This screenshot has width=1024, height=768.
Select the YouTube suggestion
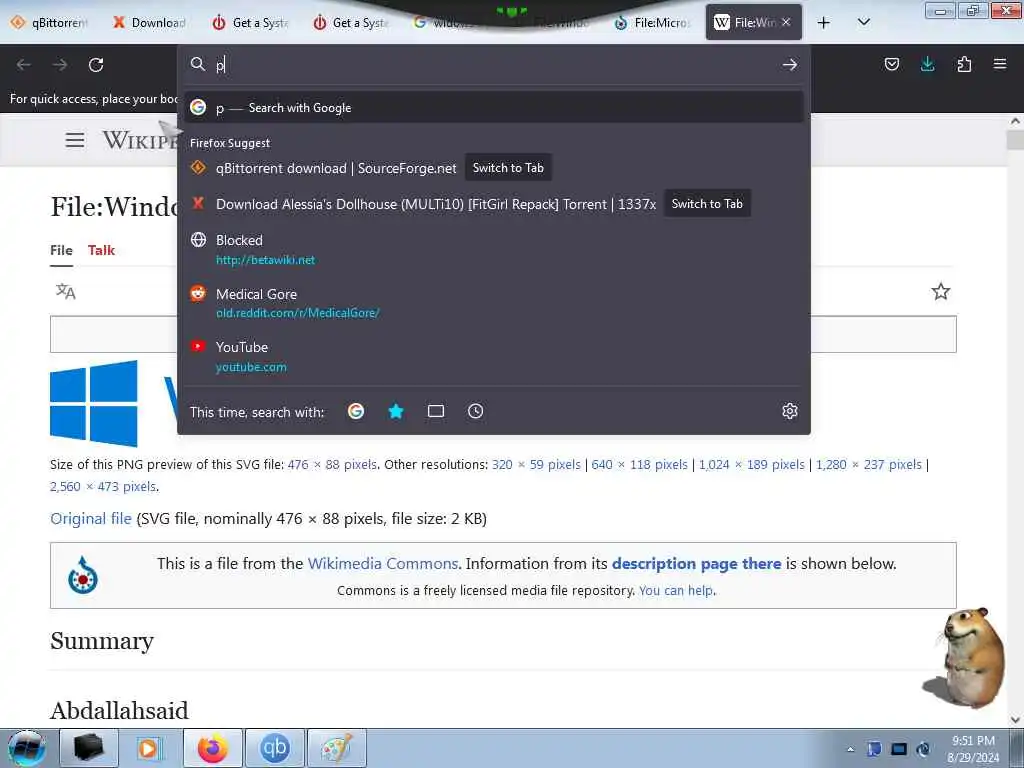(494, 357)
